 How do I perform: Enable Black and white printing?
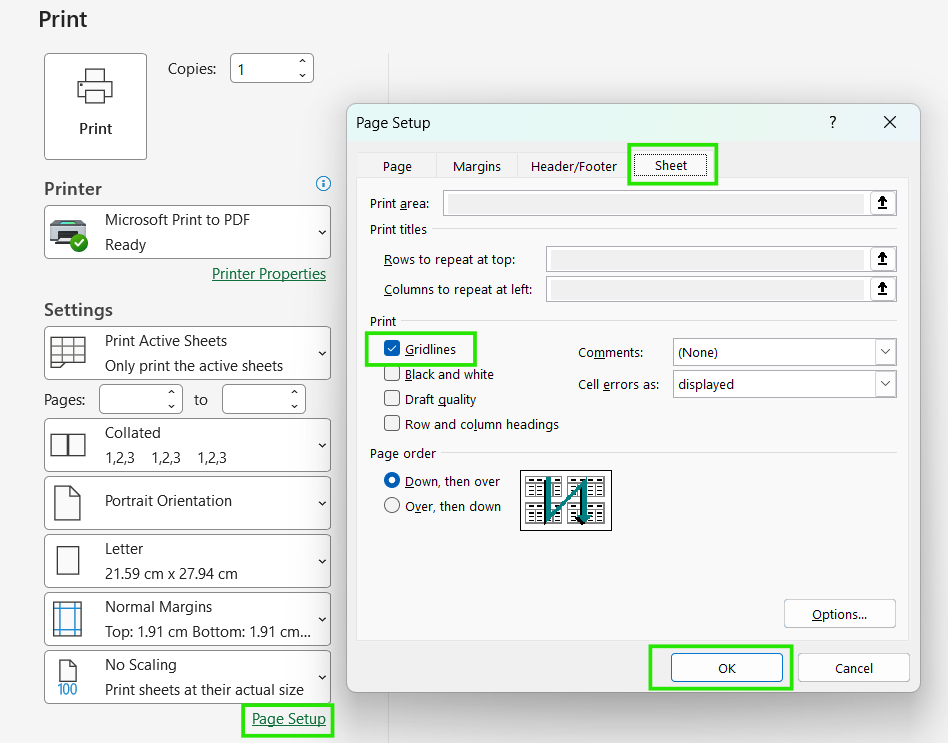(x=392, y=373)
